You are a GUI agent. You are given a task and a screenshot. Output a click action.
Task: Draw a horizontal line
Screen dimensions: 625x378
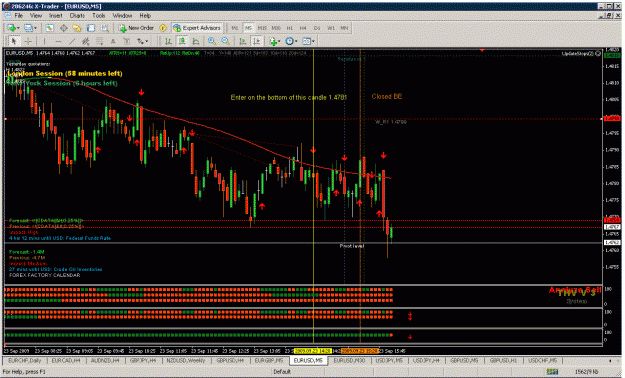click(58, 41)
